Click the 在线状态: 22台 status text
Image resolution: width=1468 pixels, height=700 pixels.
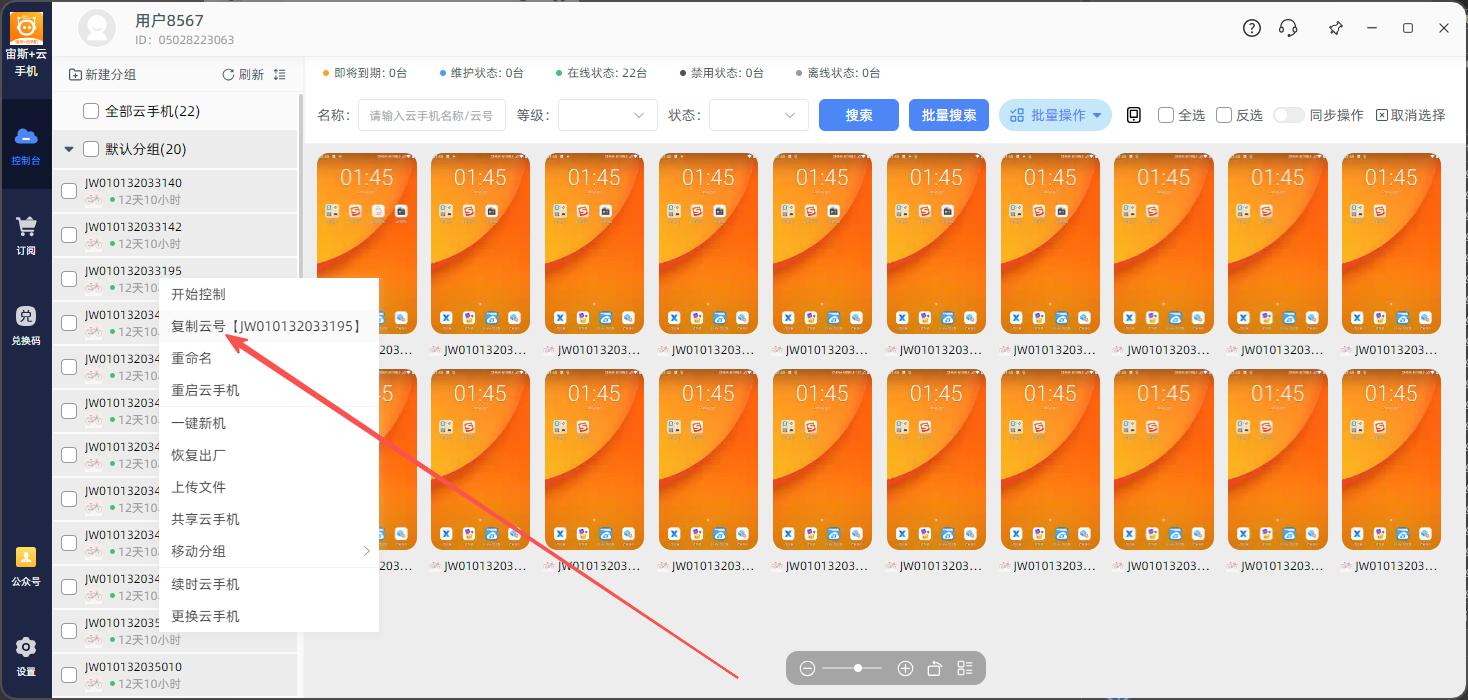pyautogui.click(x=607, y=73)
